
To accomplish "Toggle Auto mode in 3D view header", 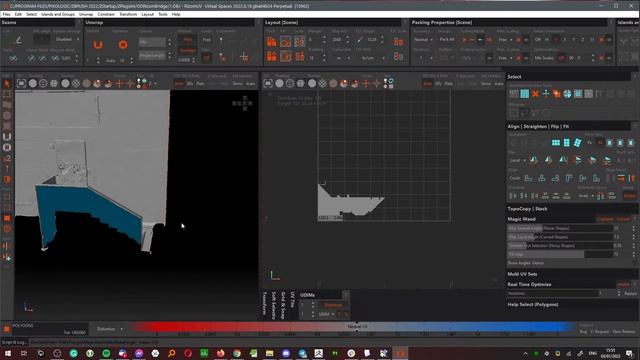I will tap(250, 84).
